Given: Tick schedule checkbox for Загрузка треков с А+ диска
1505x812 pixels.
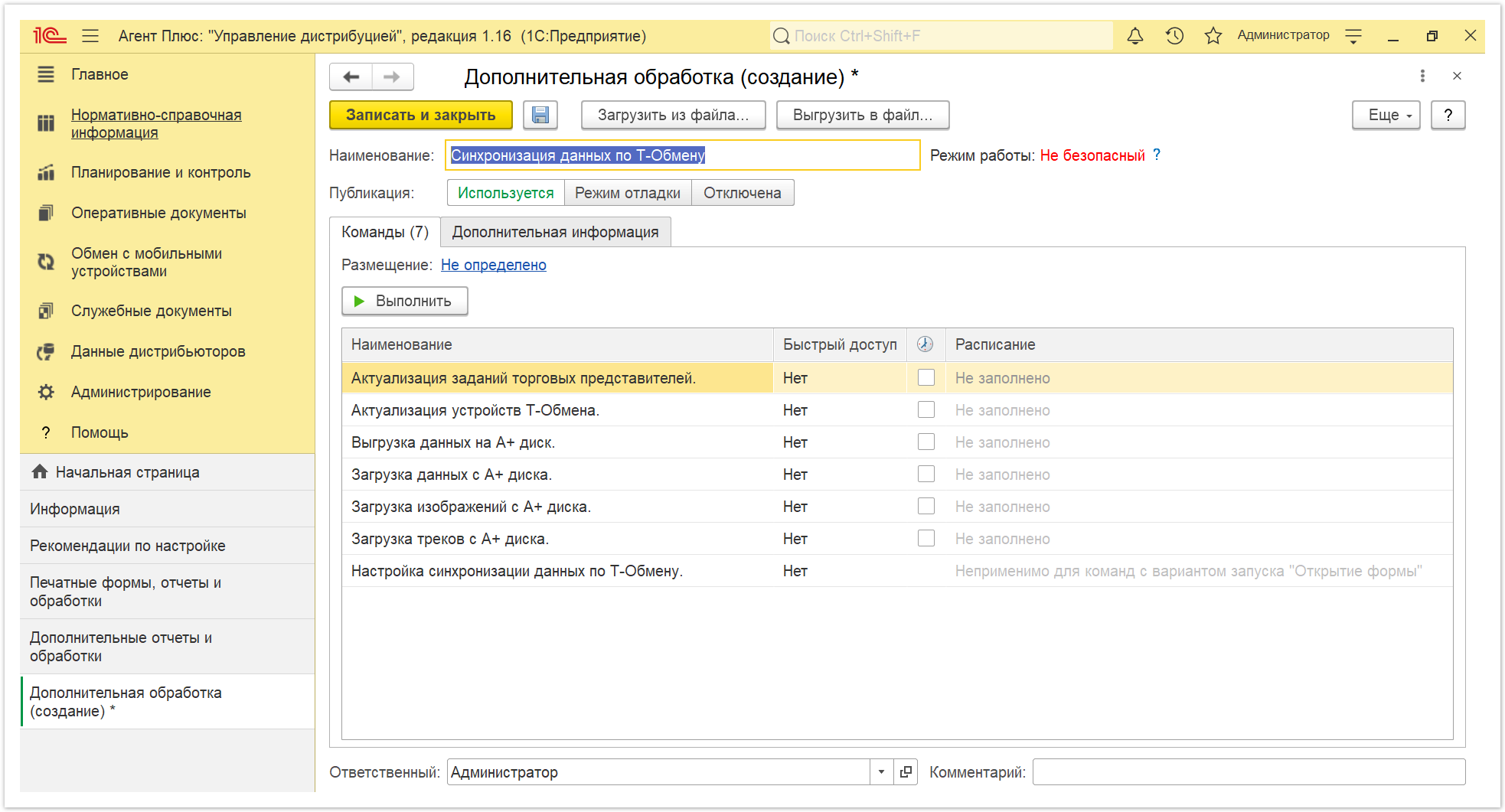Looking at the screenshot, I should (926, 538).
